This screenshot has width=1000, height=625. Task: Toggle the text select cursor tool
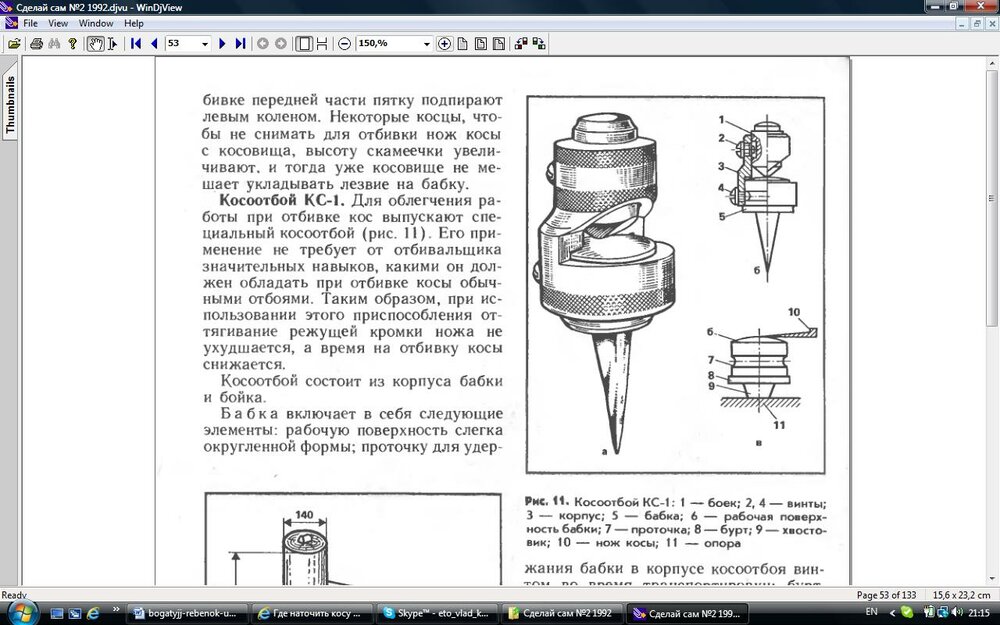(x=112, y=43)
